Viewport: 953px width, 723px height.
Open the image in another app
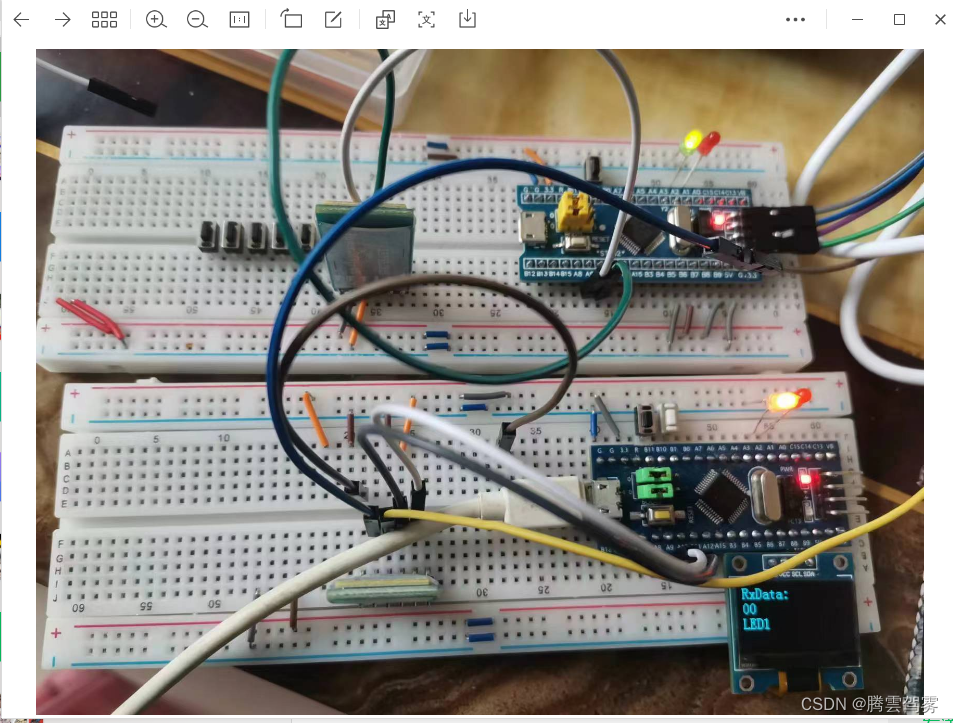pos(384,18)
